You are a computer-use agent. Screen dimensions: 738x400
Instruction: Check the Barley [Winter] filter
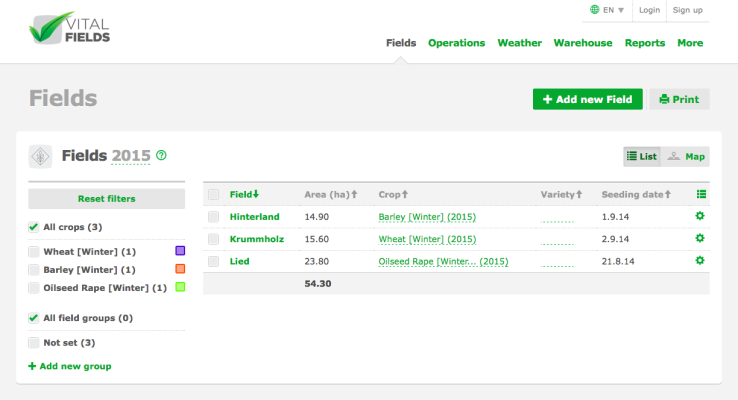click(x=33, y=270)
